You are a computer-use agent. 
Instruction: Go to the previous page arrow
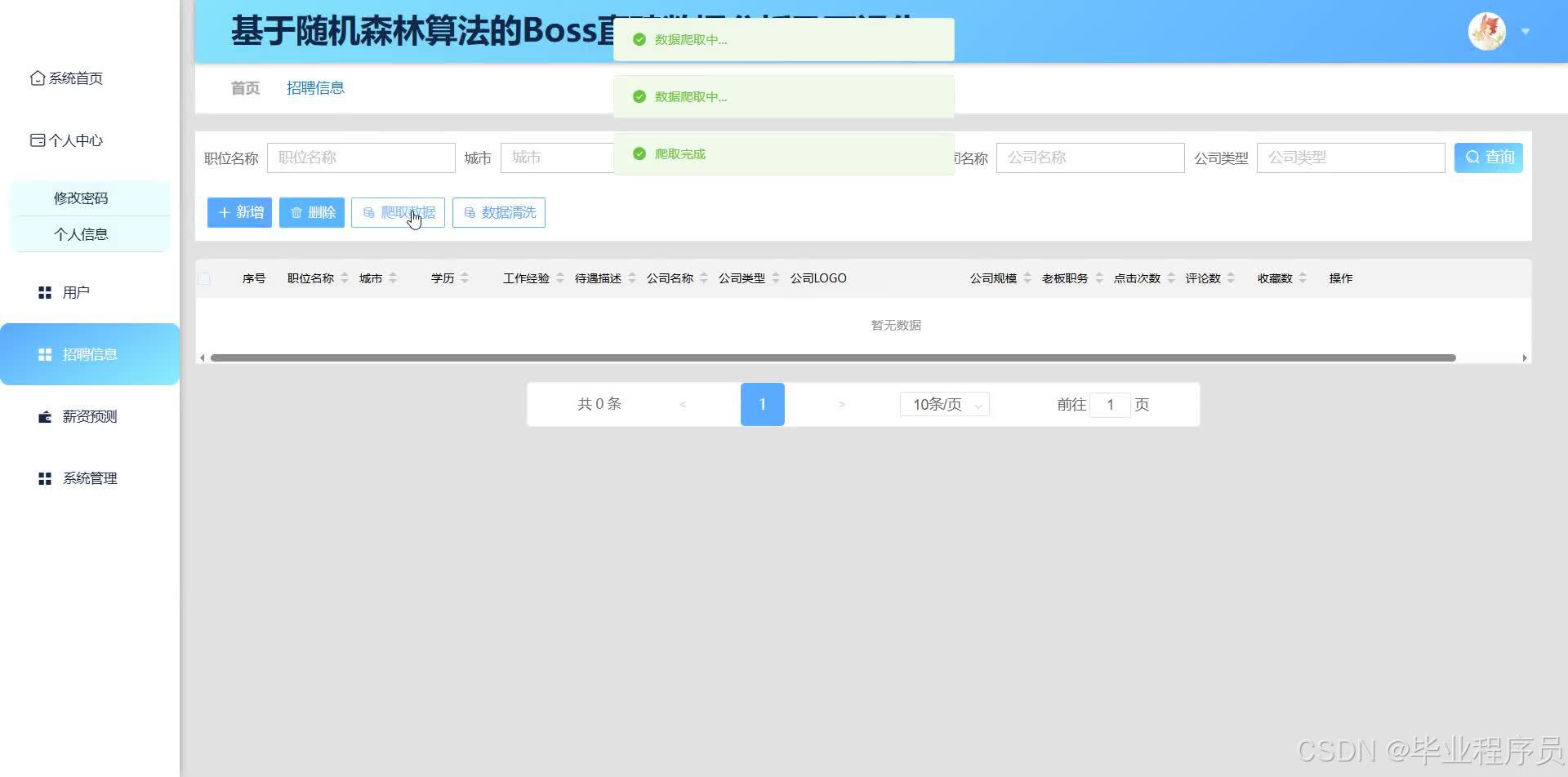tap(683, 405)
